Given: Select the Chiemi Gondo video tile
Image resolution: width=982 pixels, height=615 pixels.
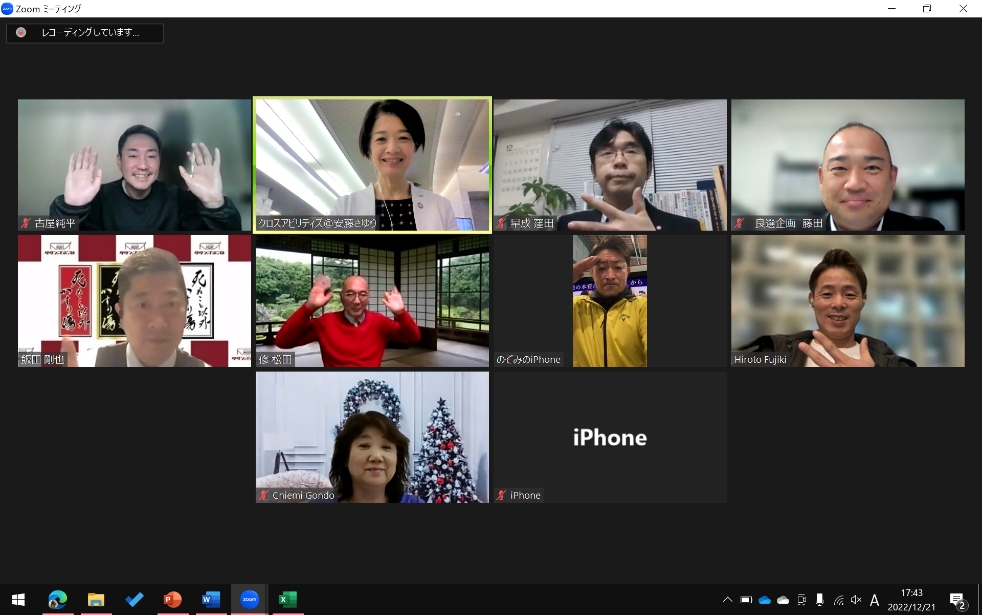Looking at the screenshot, I should pyautogui.click(x=372, y=437).
